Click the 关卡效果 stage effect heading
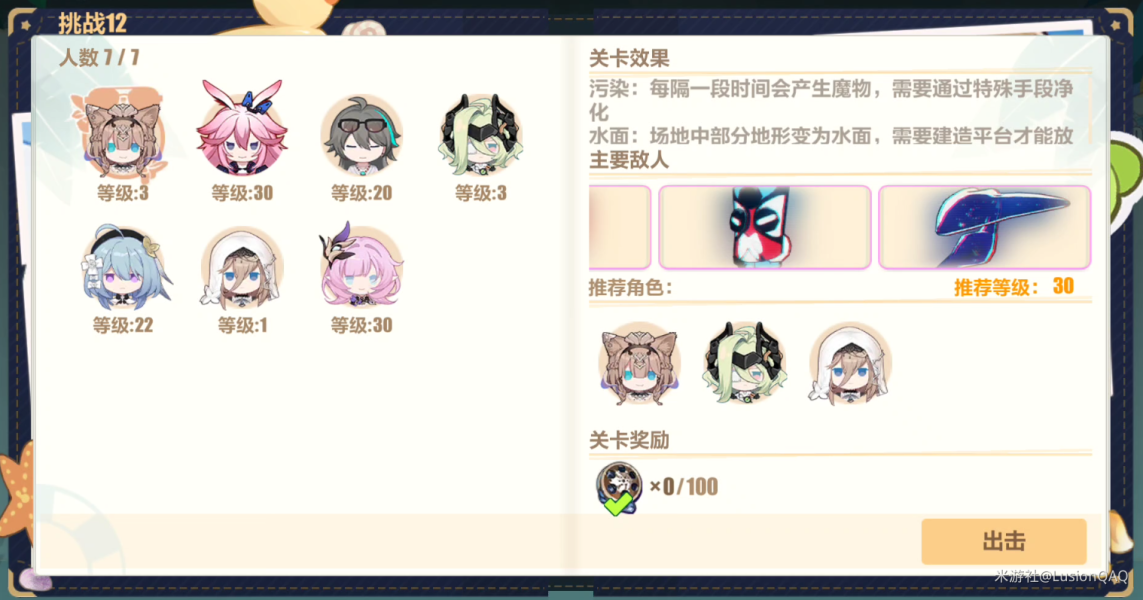 [x=629, y=58]
